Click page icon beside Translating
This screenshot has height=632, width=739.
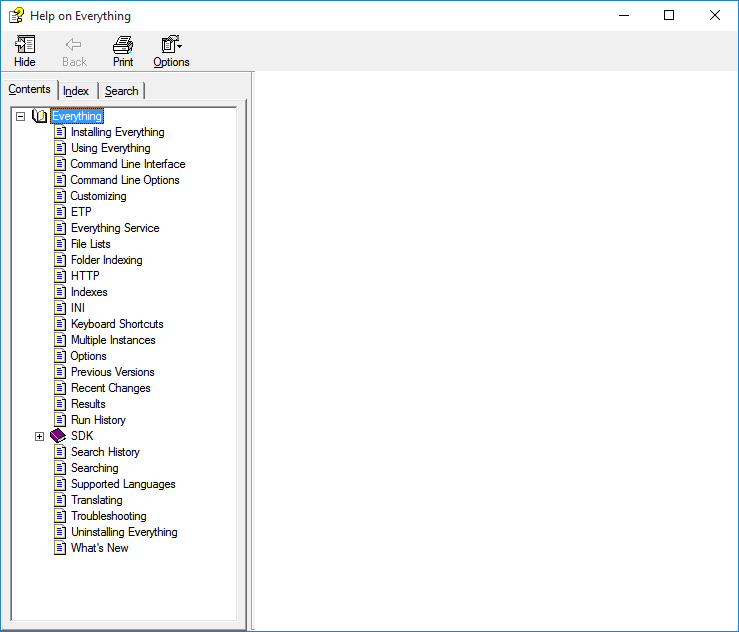coord(60,500)
